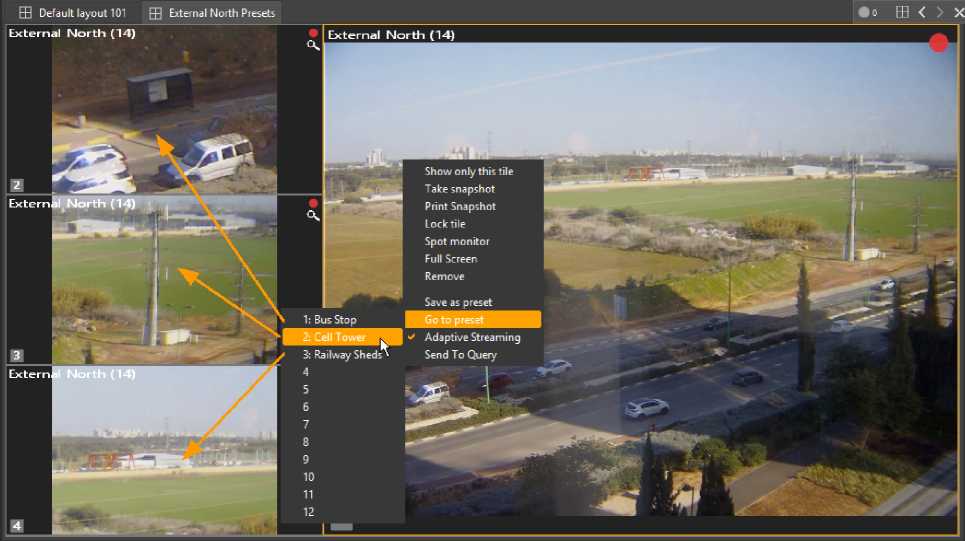The width and height of the screenshot is (965, 541).
Task: Open the External North Presets tab
Action: tap(213, 13)
